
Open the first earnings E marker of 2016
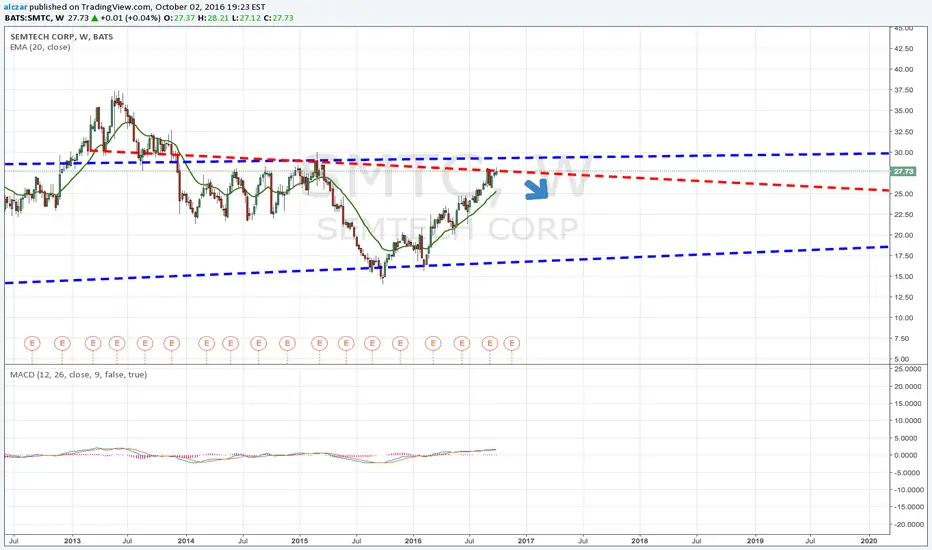click(433, 343)
